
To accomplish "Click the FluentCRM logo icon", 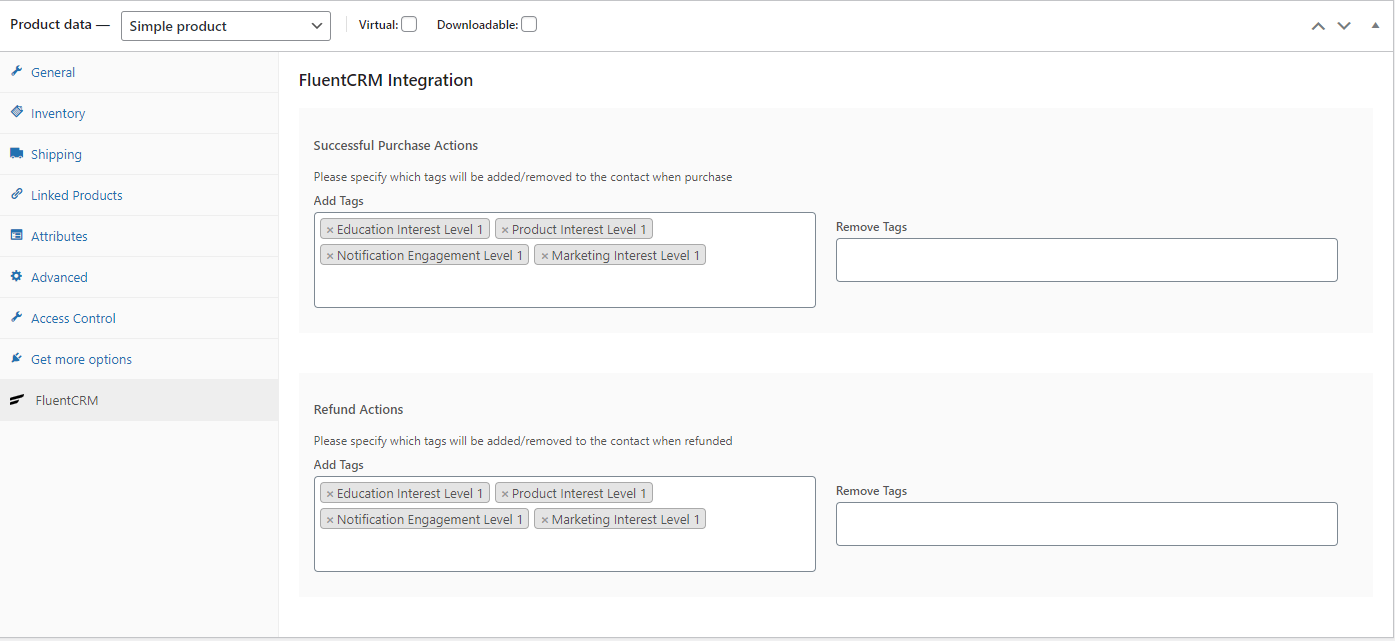I will click(17, 400).
